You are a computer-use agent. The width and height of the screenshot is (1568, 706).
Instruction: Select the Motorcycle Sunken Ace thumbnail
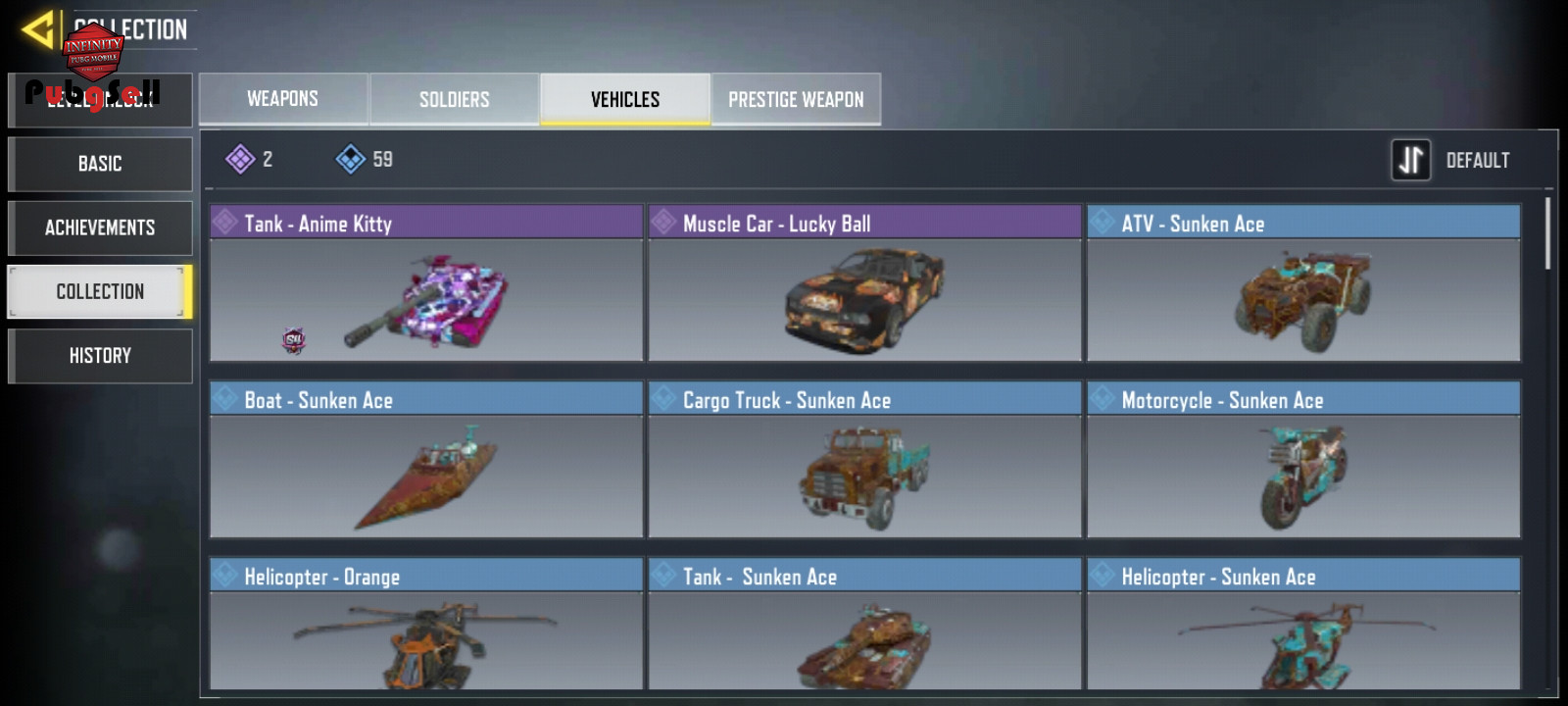(1303, 476)
